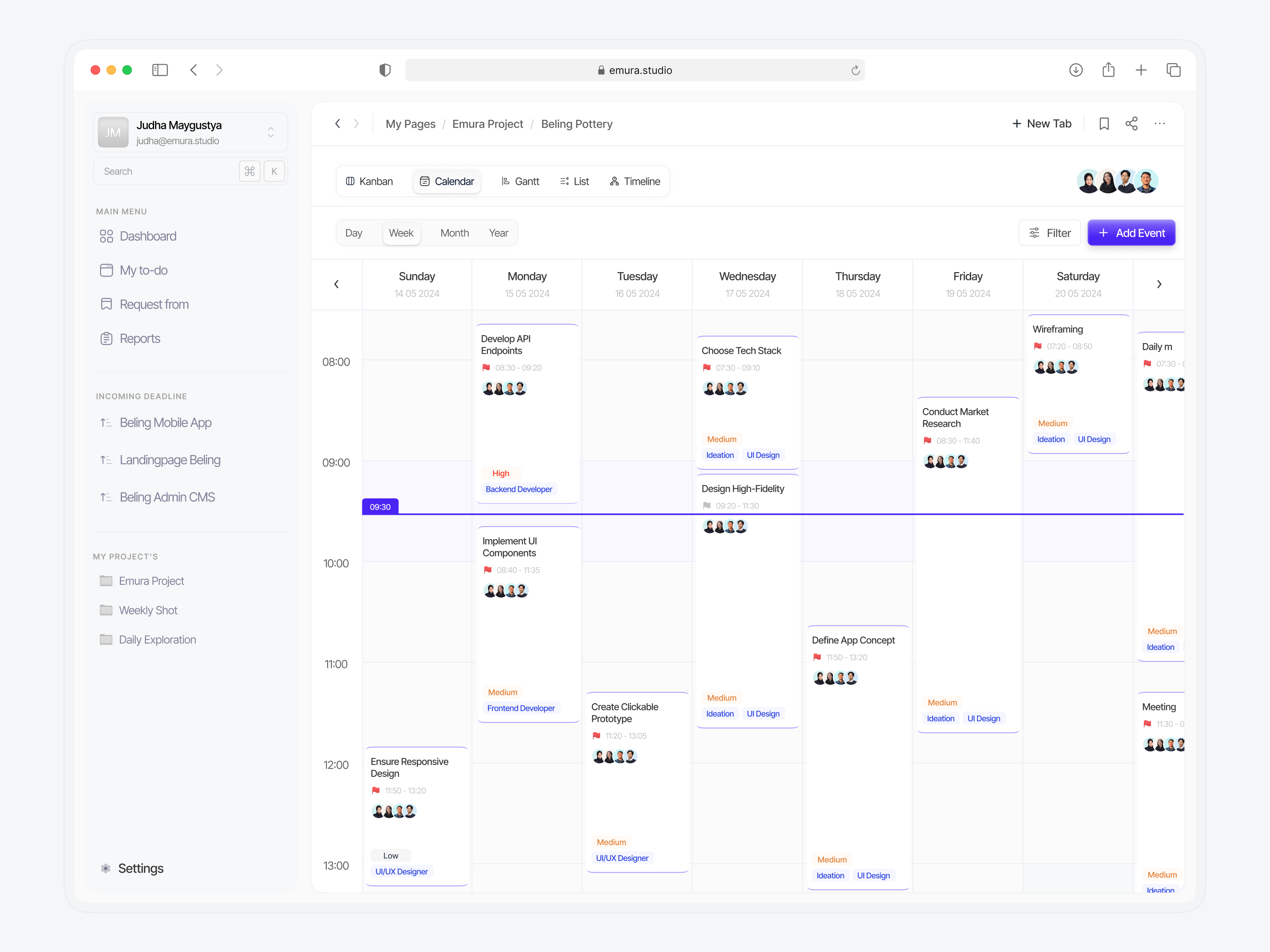Open the three-dot more options menu

1159,123
